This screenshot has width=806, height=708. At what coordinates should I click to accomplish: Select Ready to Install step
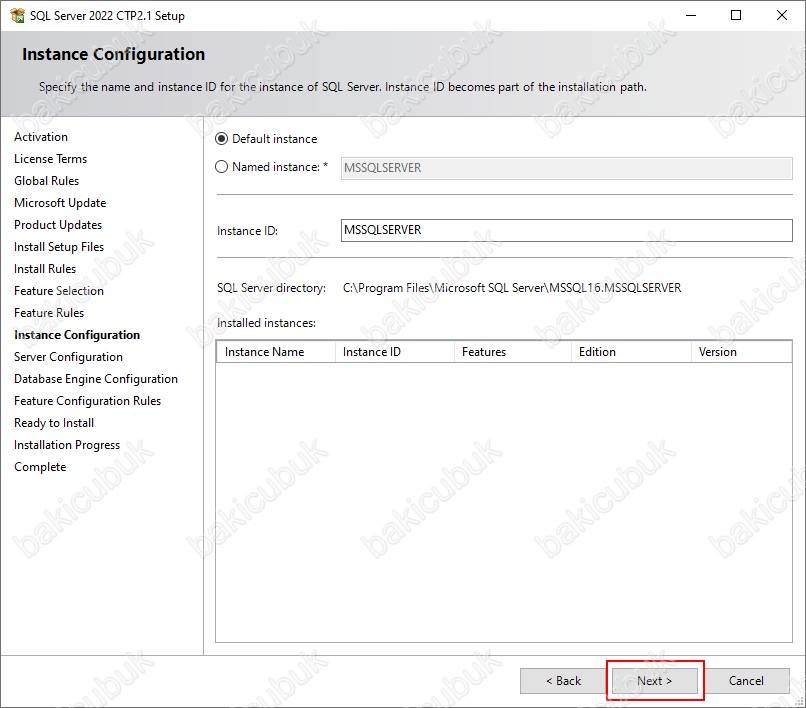(x=53, y=423)
